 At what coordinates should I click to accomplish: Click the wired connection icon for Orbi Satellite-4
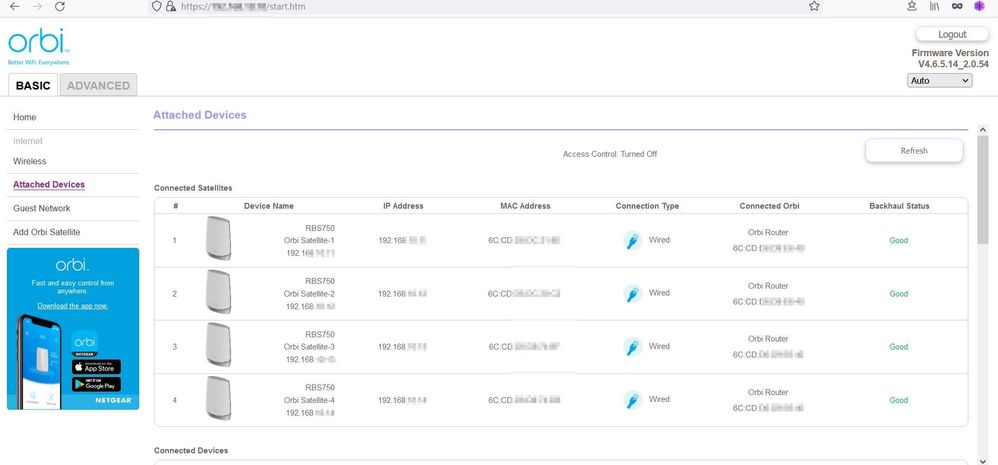632,400
